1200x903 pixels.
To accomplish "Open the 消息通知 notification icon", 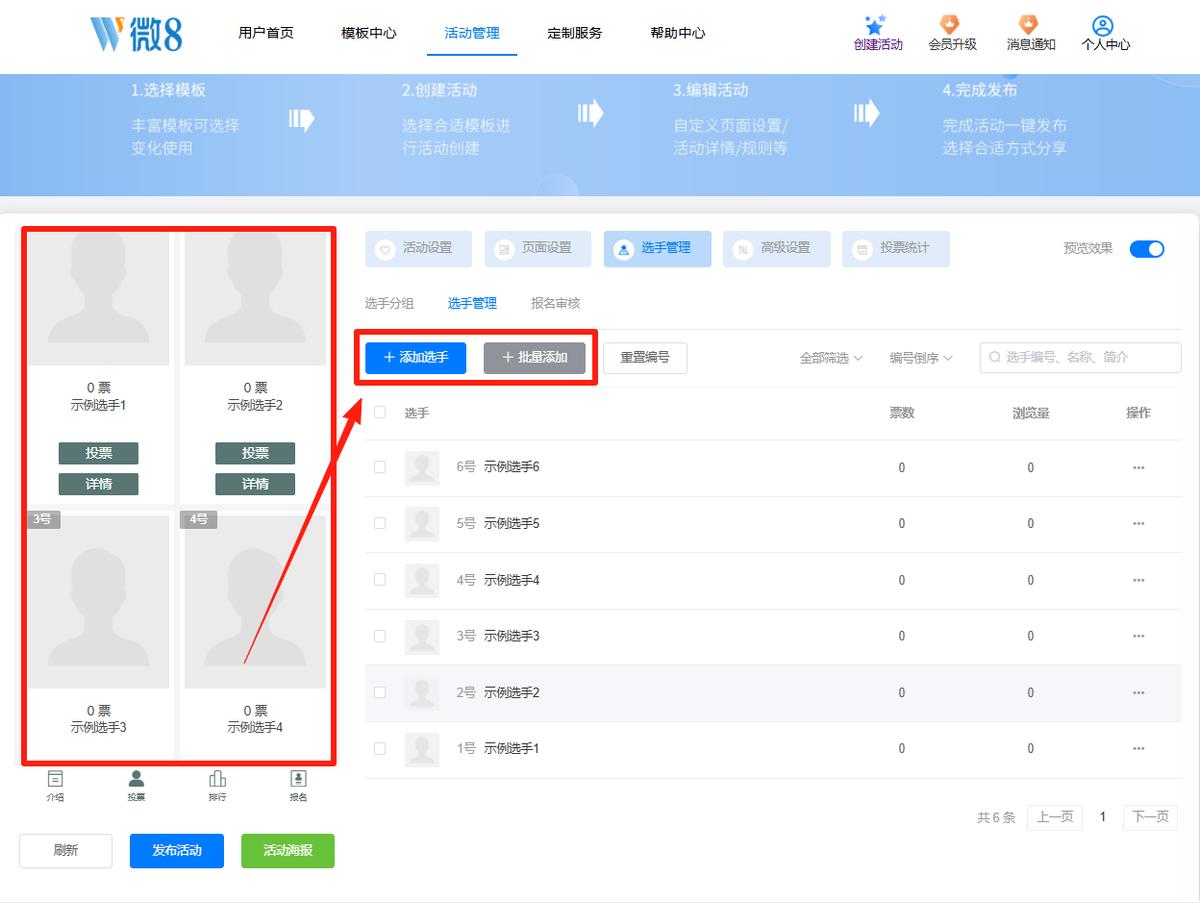I will (1029, 25).
